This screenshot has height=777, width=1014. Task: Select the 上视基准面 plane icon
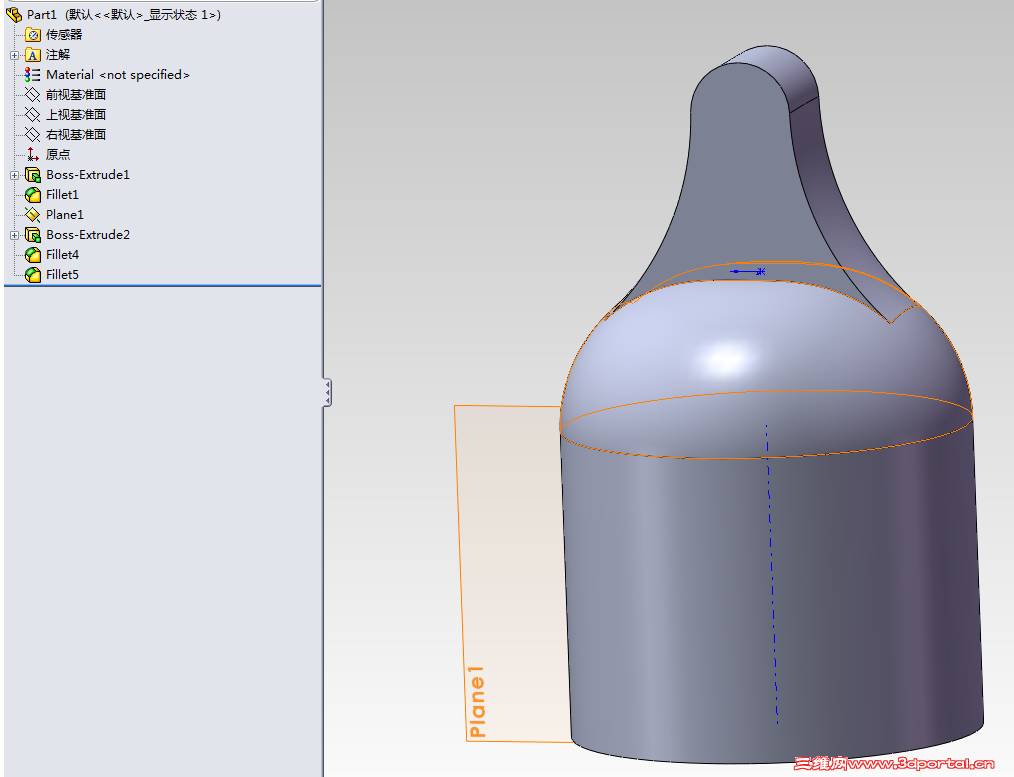pos(32,115)
